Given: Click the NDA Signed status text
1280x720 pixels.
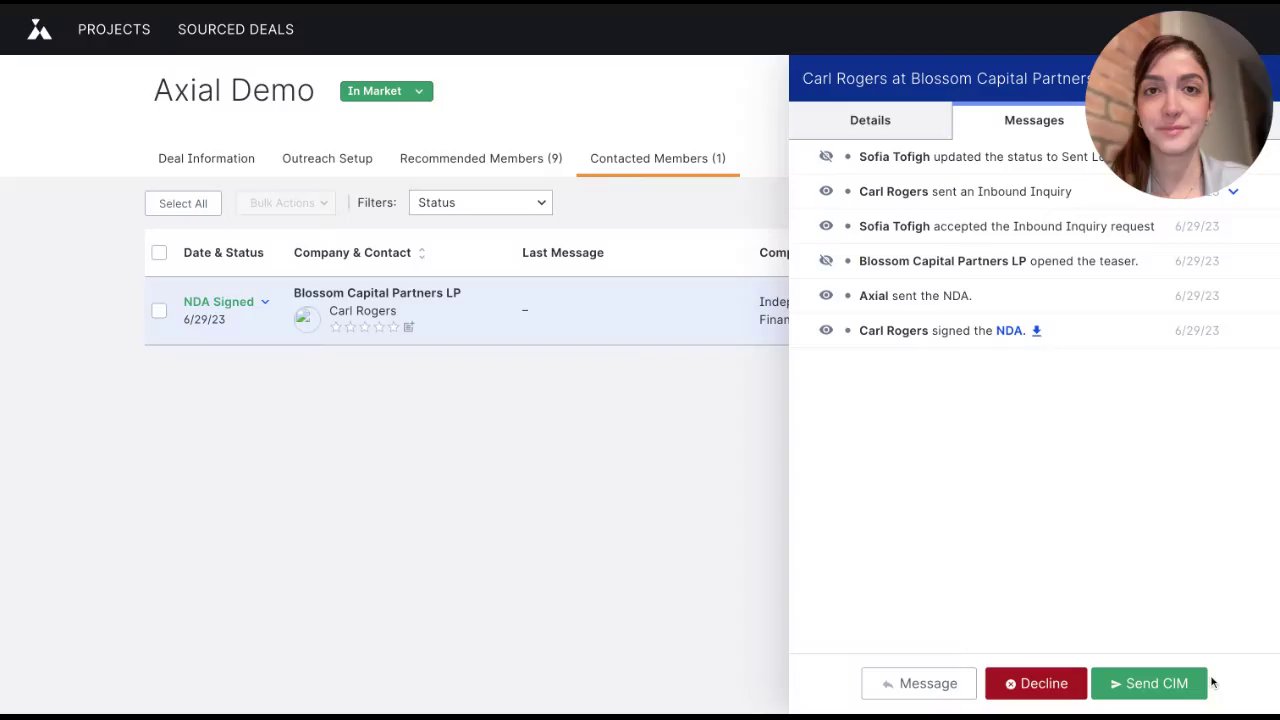Looking at the screenshot, I should point(218,302).
